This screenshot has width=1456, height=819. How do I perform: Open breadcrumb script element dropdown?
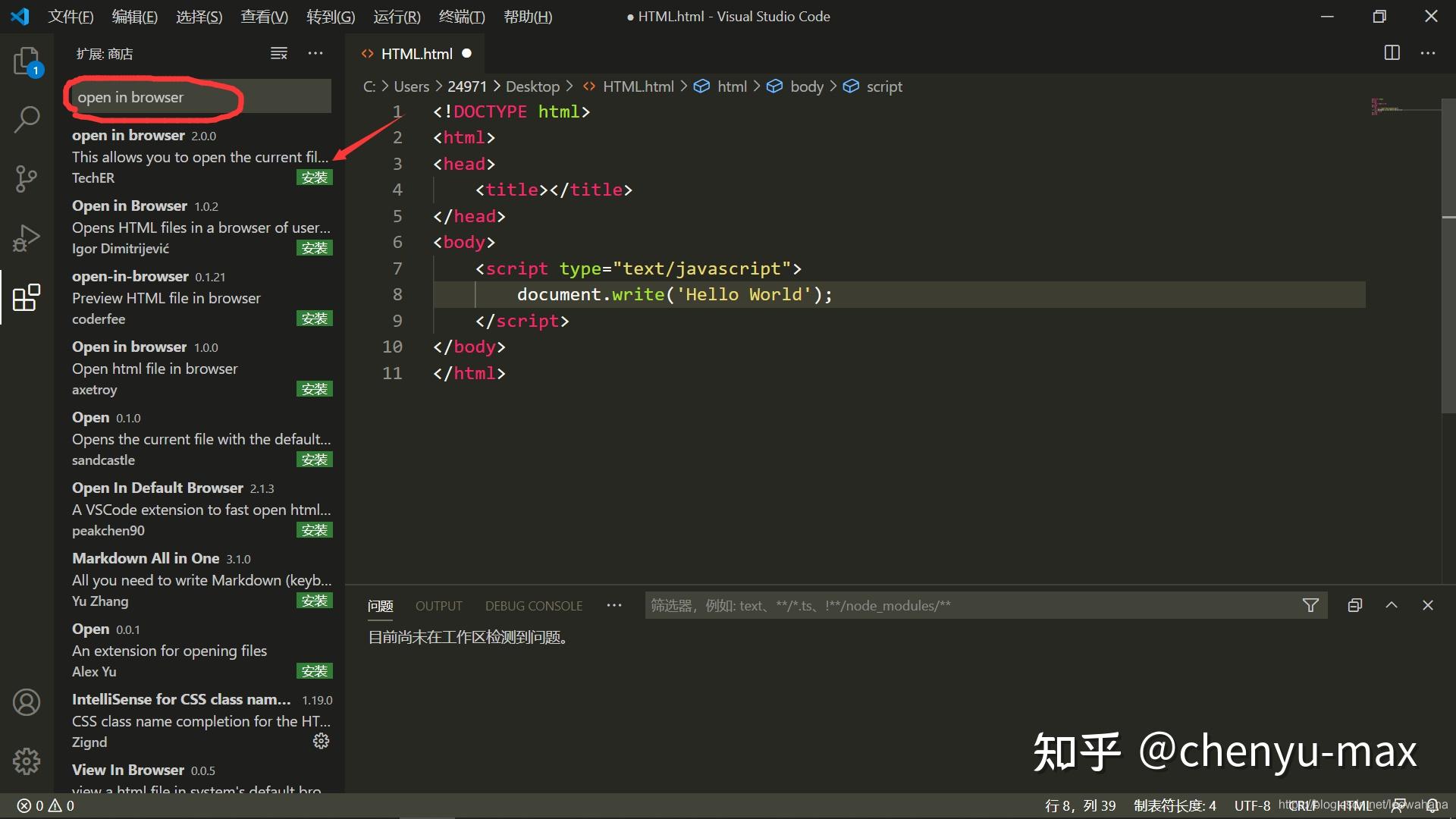[x=873, y=86]
